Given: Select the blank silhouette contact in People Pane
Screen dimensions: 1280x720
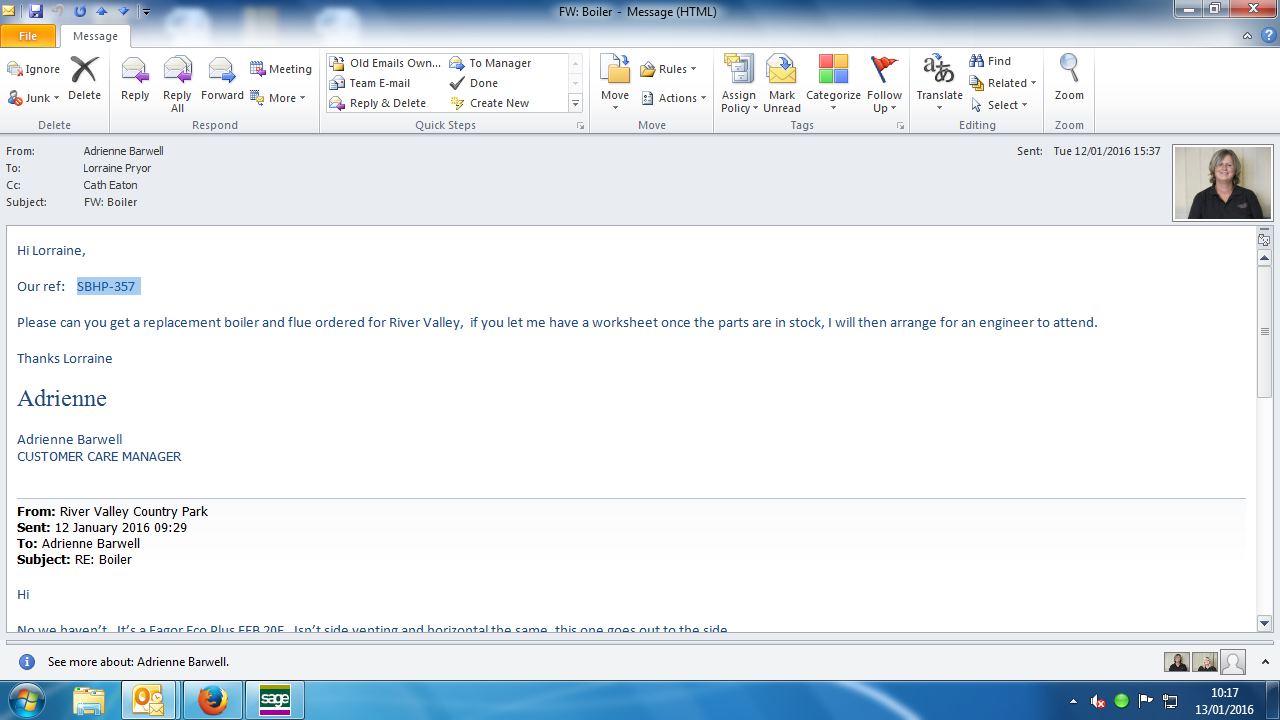Looking at the screenshot, I should click(x=1233, y=662).
